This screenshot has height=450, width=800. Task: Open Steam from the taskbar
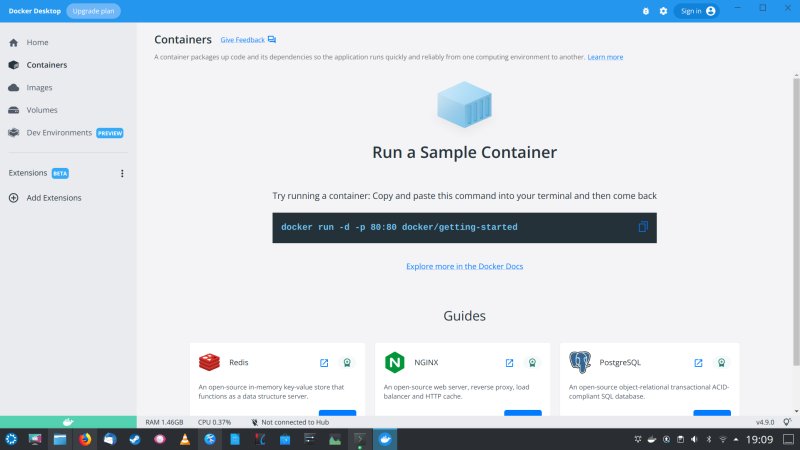(135, 439)
